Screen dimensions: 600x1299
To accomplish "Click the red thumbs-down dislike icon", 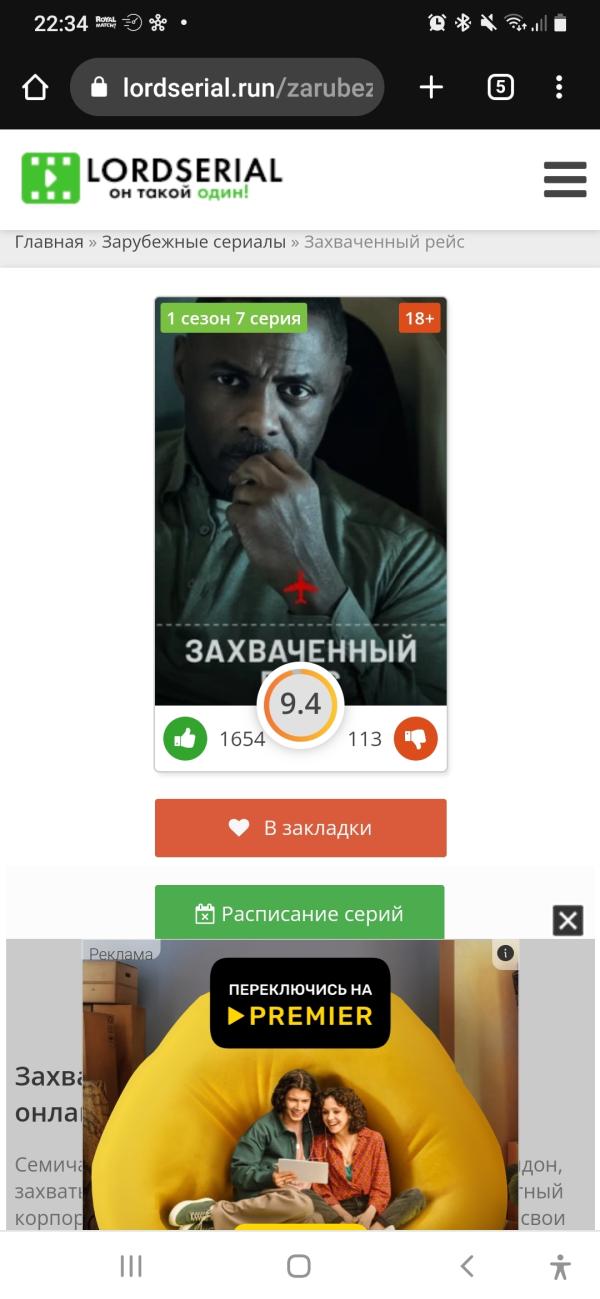I will (x=416, y=739).
